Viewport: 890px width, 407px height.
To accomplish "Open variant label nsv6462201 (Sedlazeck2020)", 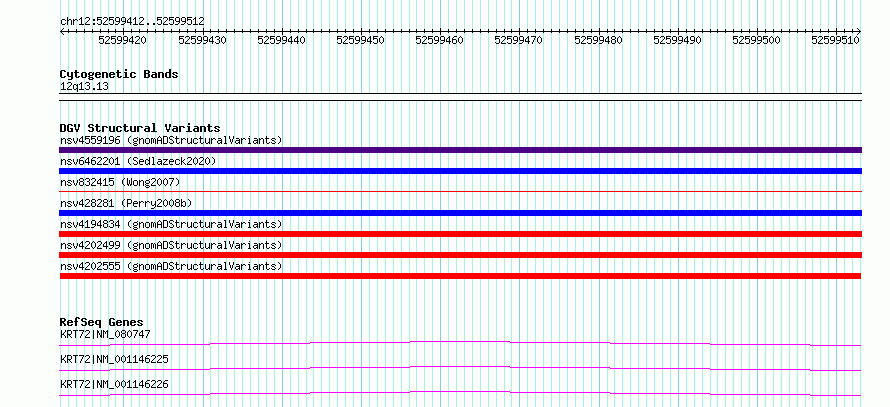I will point(138,161).
